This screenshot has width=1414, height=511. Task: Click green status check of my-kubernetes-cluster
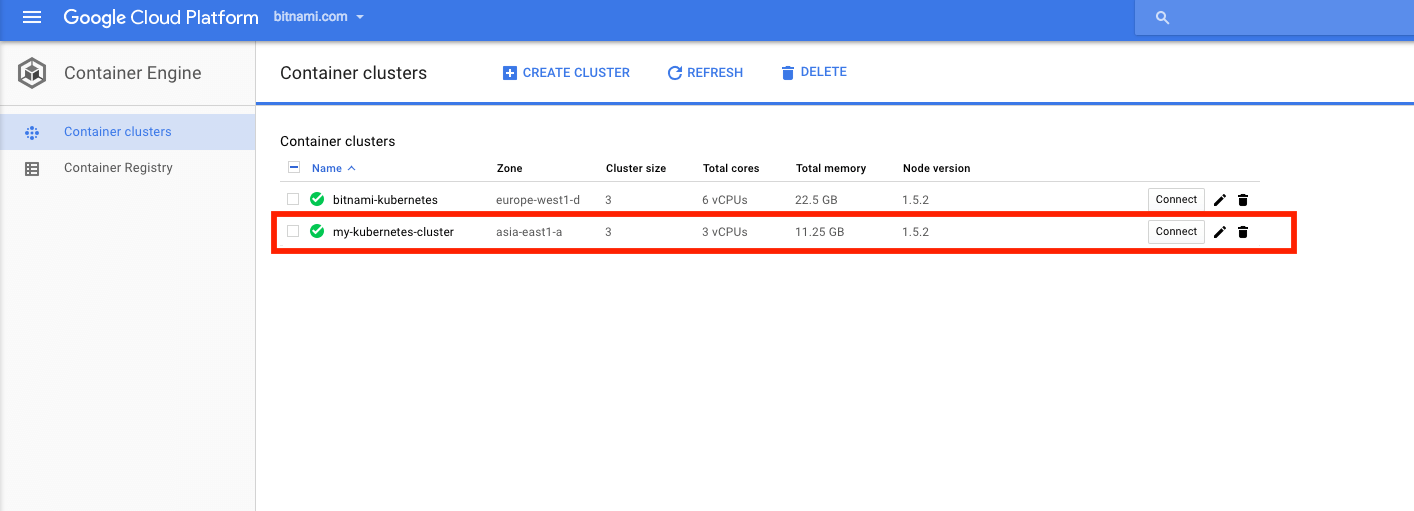pyautogui.click(x=317, y=231)
